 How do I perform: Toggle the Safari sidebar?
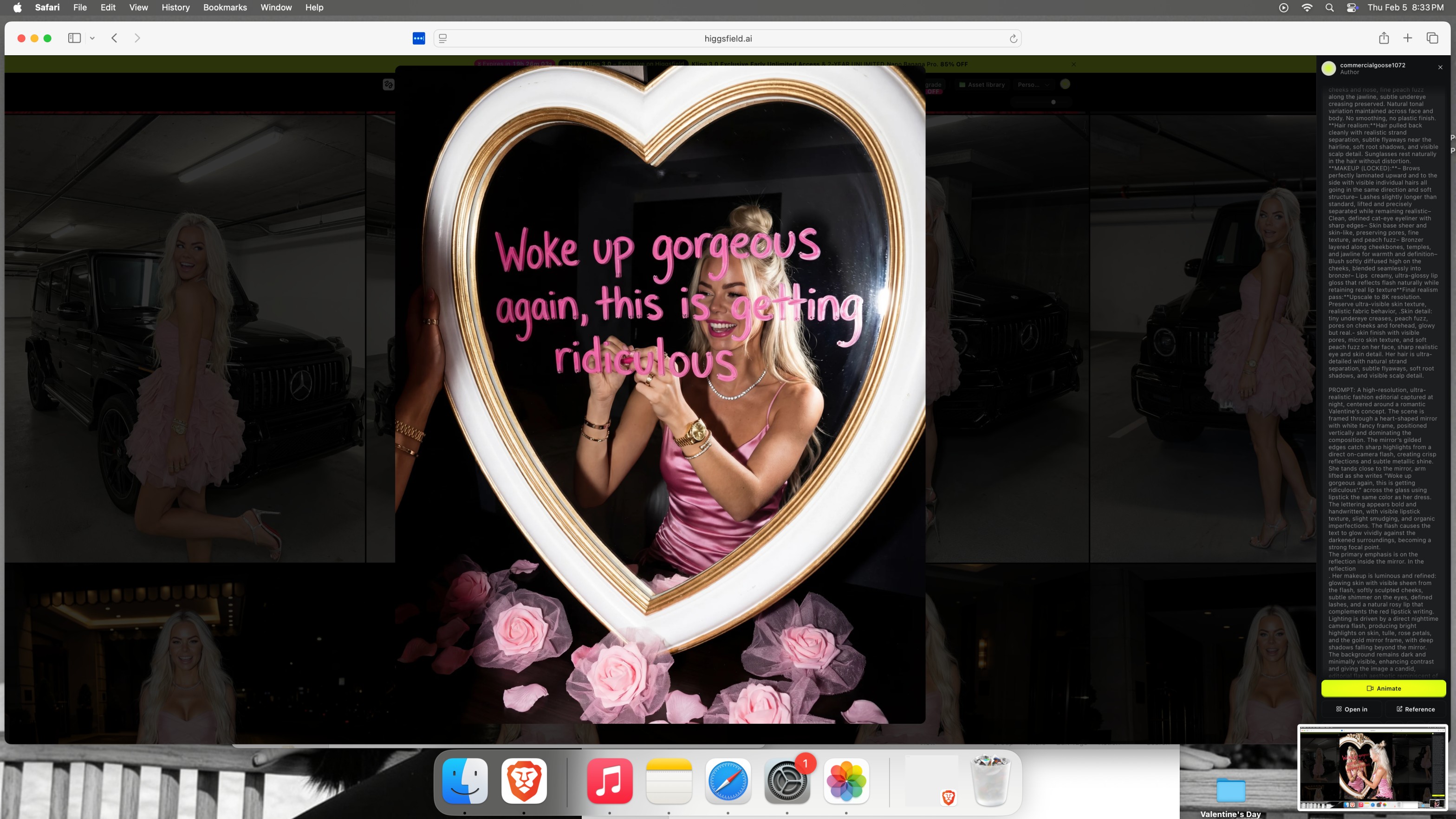[x=74, y=38]
